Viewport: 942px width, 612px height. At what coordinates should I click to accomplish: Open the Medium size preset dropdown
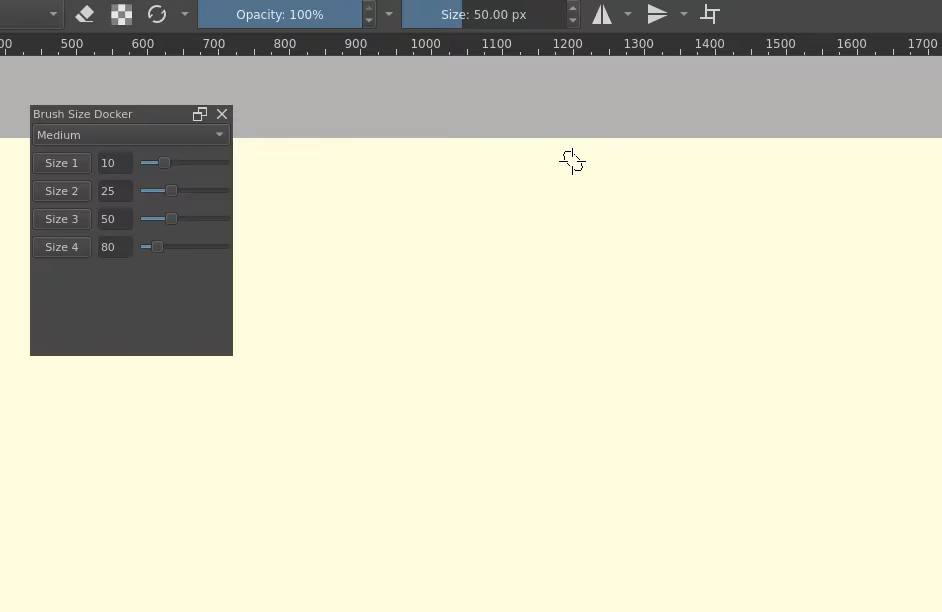pos(130,134)
